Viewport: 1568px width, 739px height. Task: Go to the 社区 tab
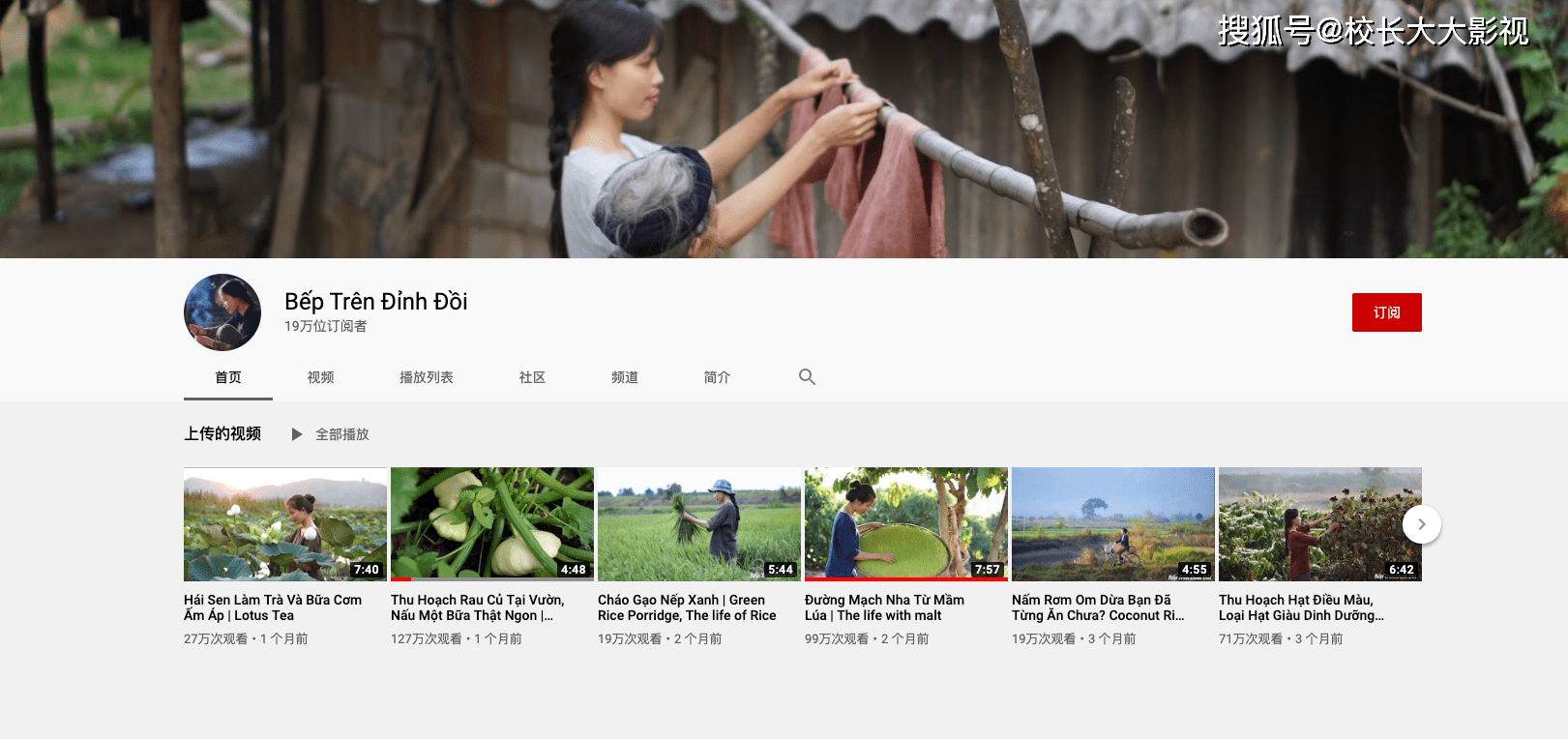[532, 377]
